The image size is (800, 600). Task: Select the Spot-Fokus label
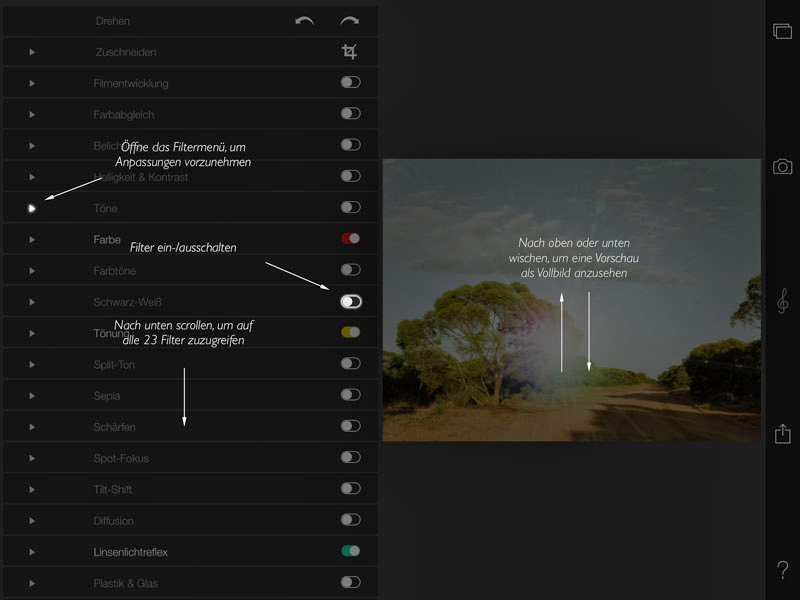[121, 458]
